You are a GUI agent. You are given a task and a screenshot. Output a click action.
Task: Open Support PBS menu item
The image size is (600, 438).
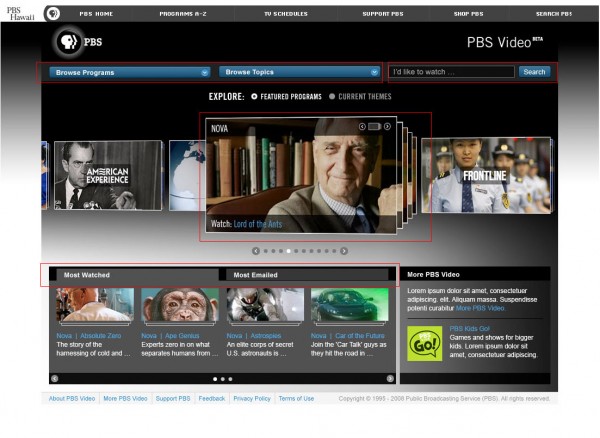point(383,14)
